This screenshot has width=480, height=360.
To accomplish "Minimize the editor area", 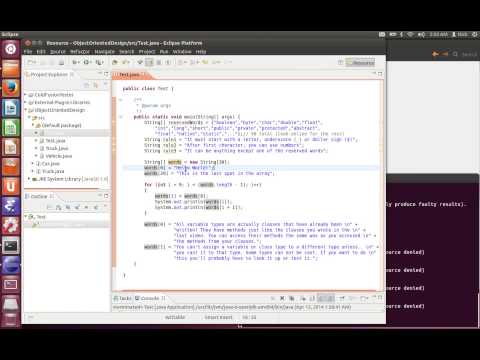I will coord(374,73).
